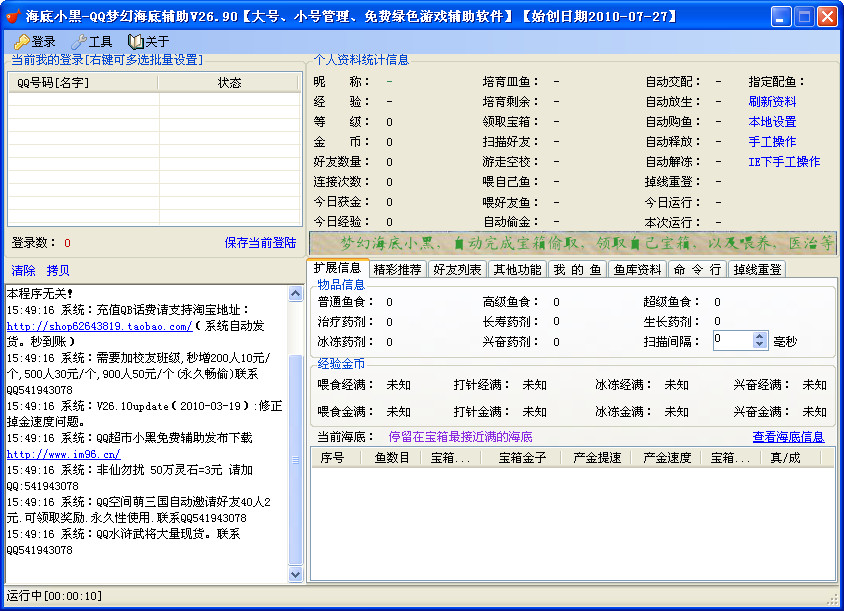844x611 pixels.
Task: Click the 手工操作 link
Action: 772,142
